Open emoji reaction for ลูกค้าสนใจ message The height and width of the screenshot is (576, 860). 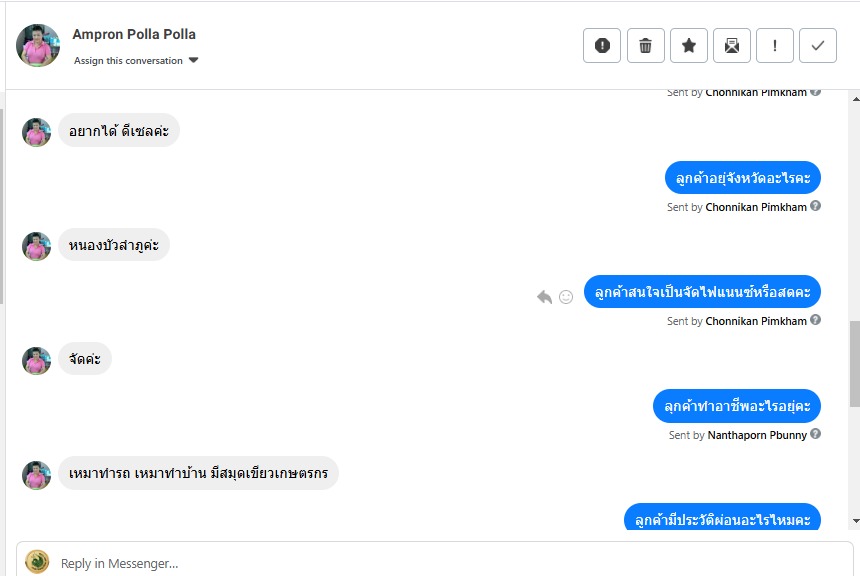566,297
